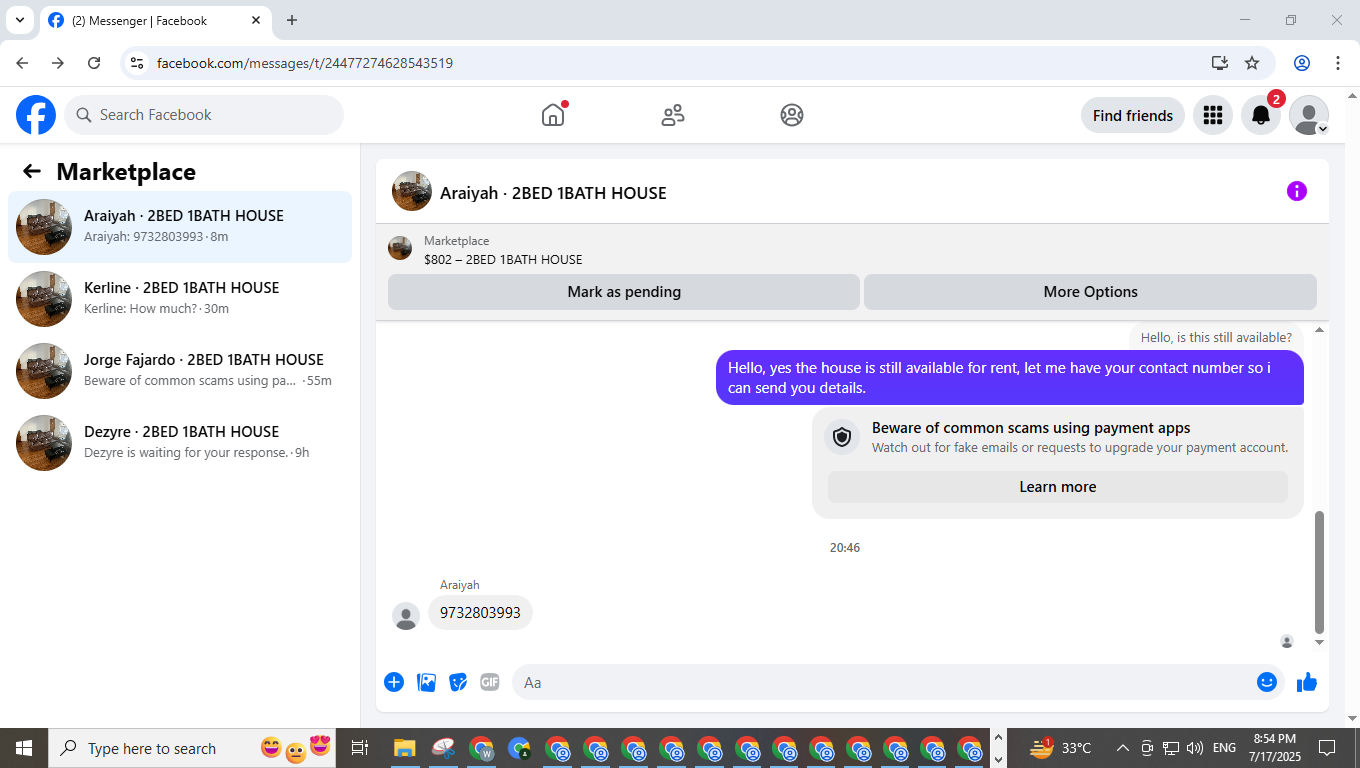The image size is (1360, 768).
Task: Click the ENG language indicator
Action: tap(1225, 748)
